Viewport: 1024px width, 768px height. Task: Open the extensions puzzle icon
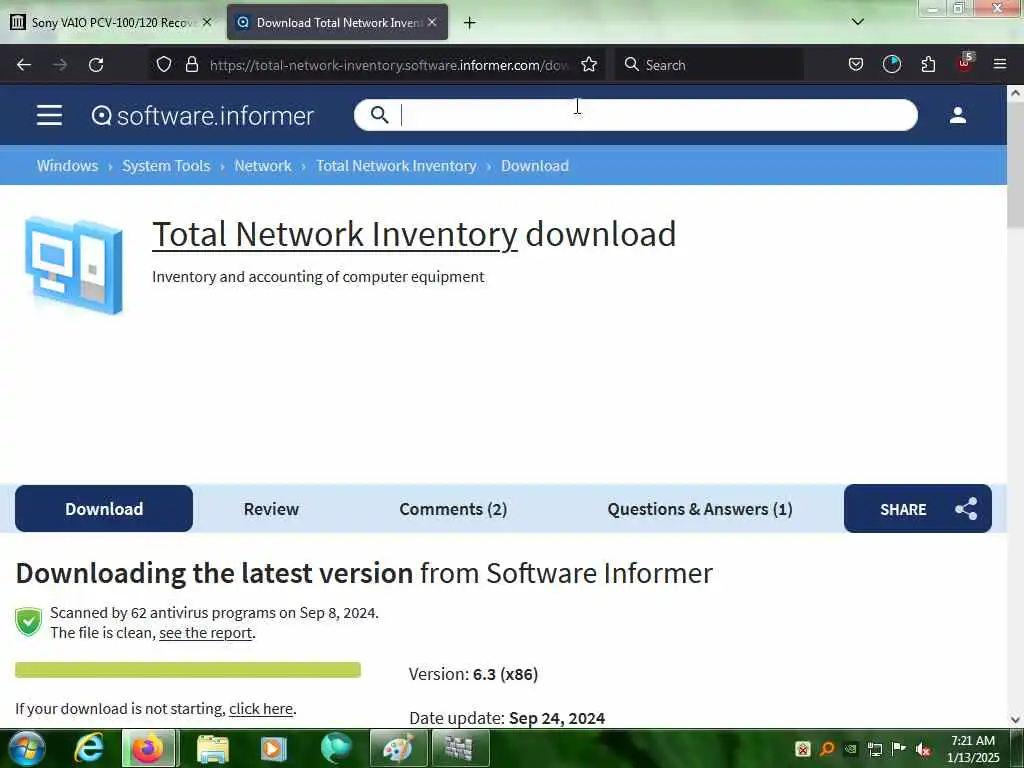coord(928,65)
